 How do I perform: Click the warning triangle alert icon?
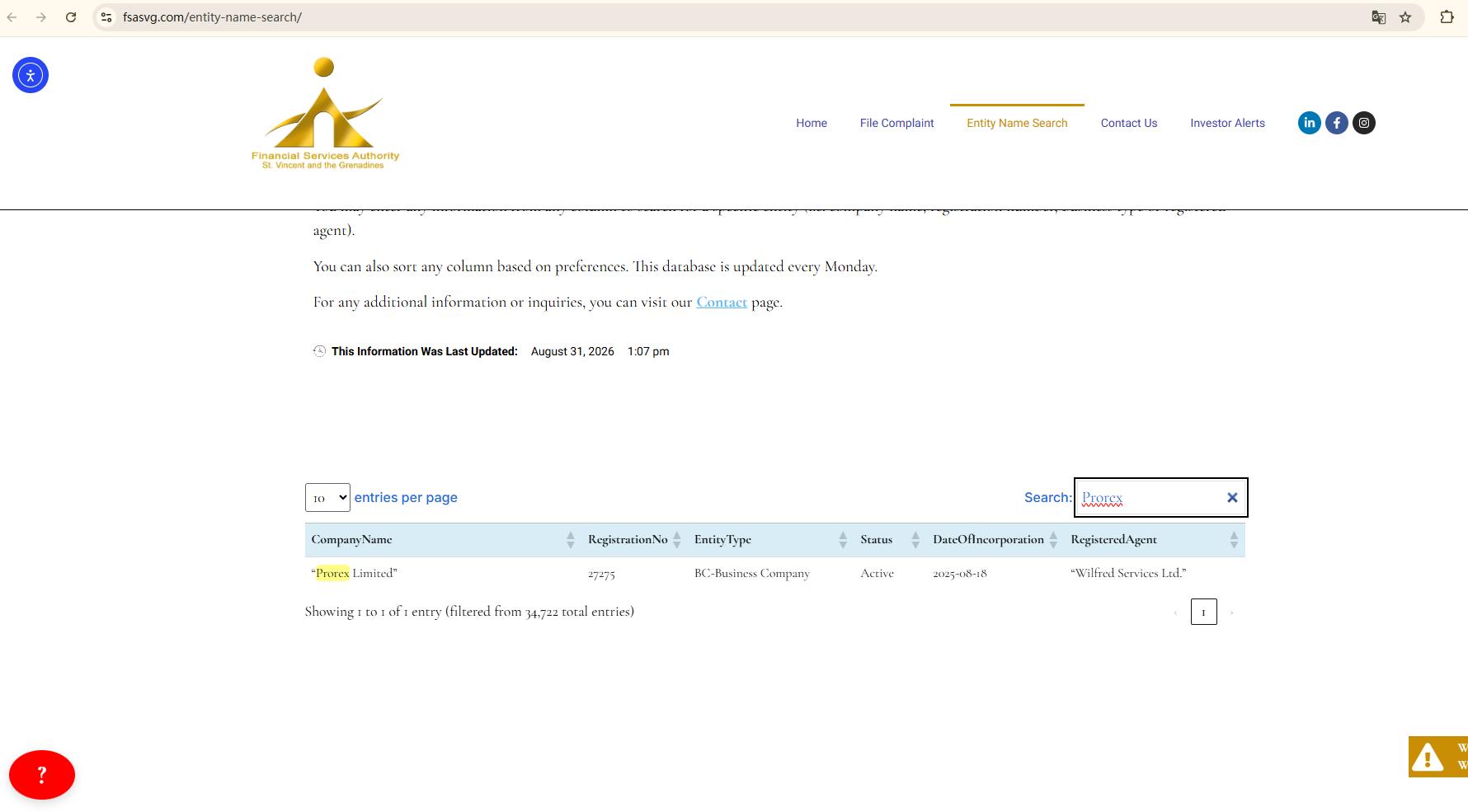tap(1428, 757)
